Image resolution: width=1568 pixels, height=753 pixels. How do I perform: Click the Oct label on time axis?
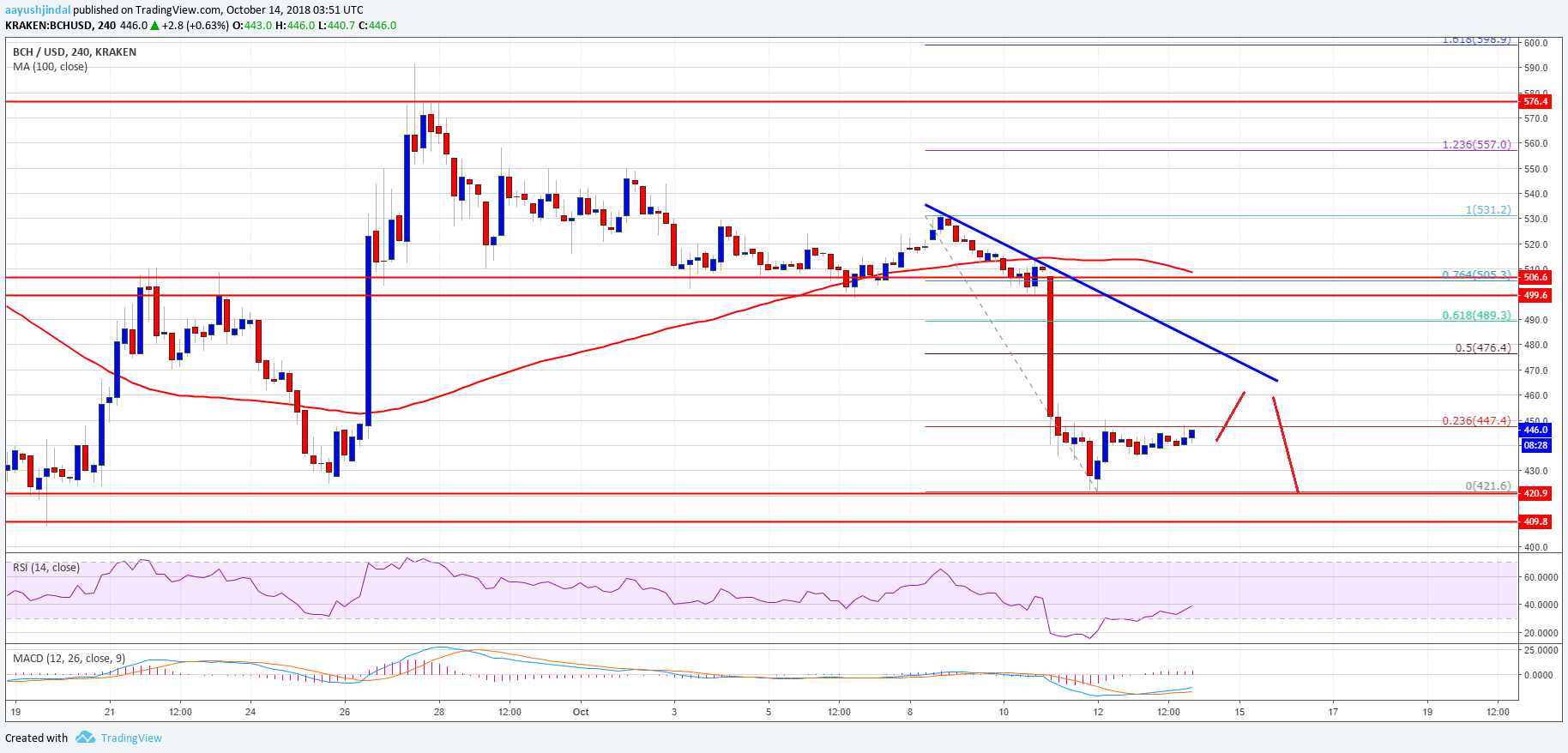point(581,712)
